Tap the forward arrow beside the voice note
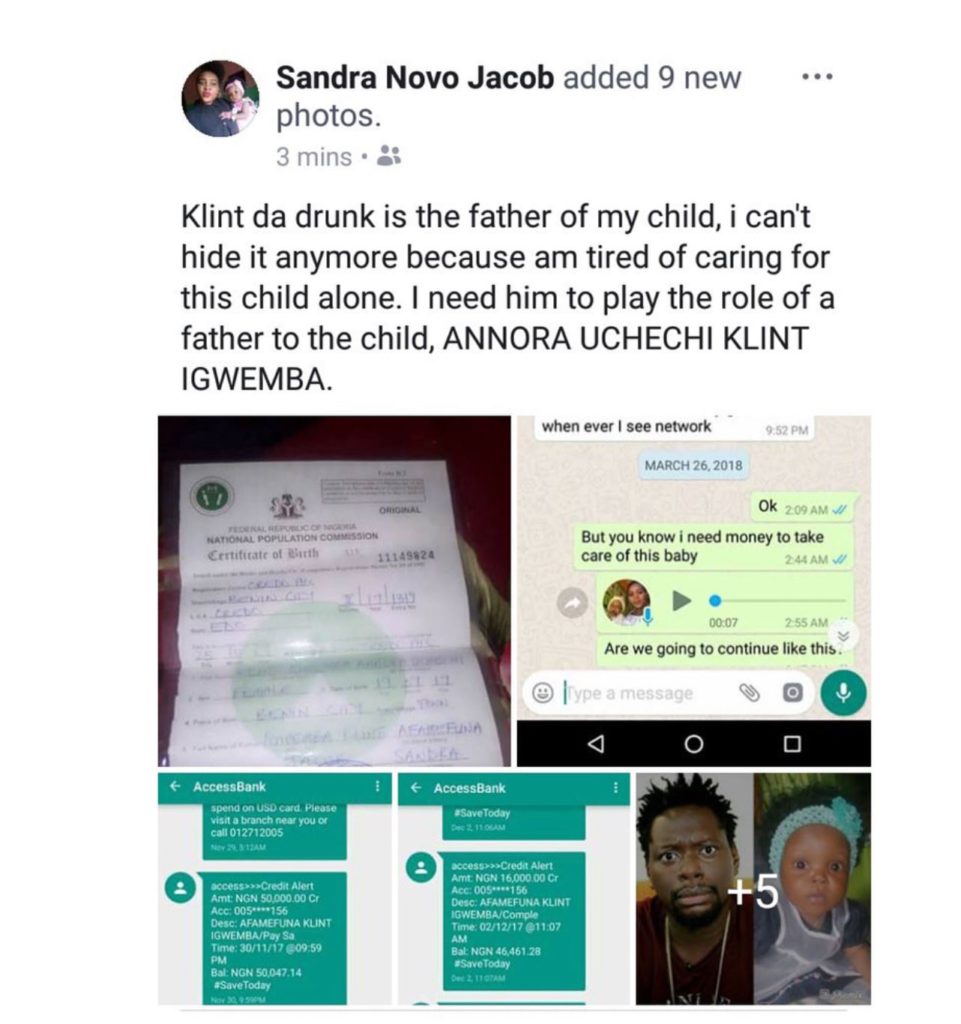Screen dimensions: 961x1024 (573, 603)
